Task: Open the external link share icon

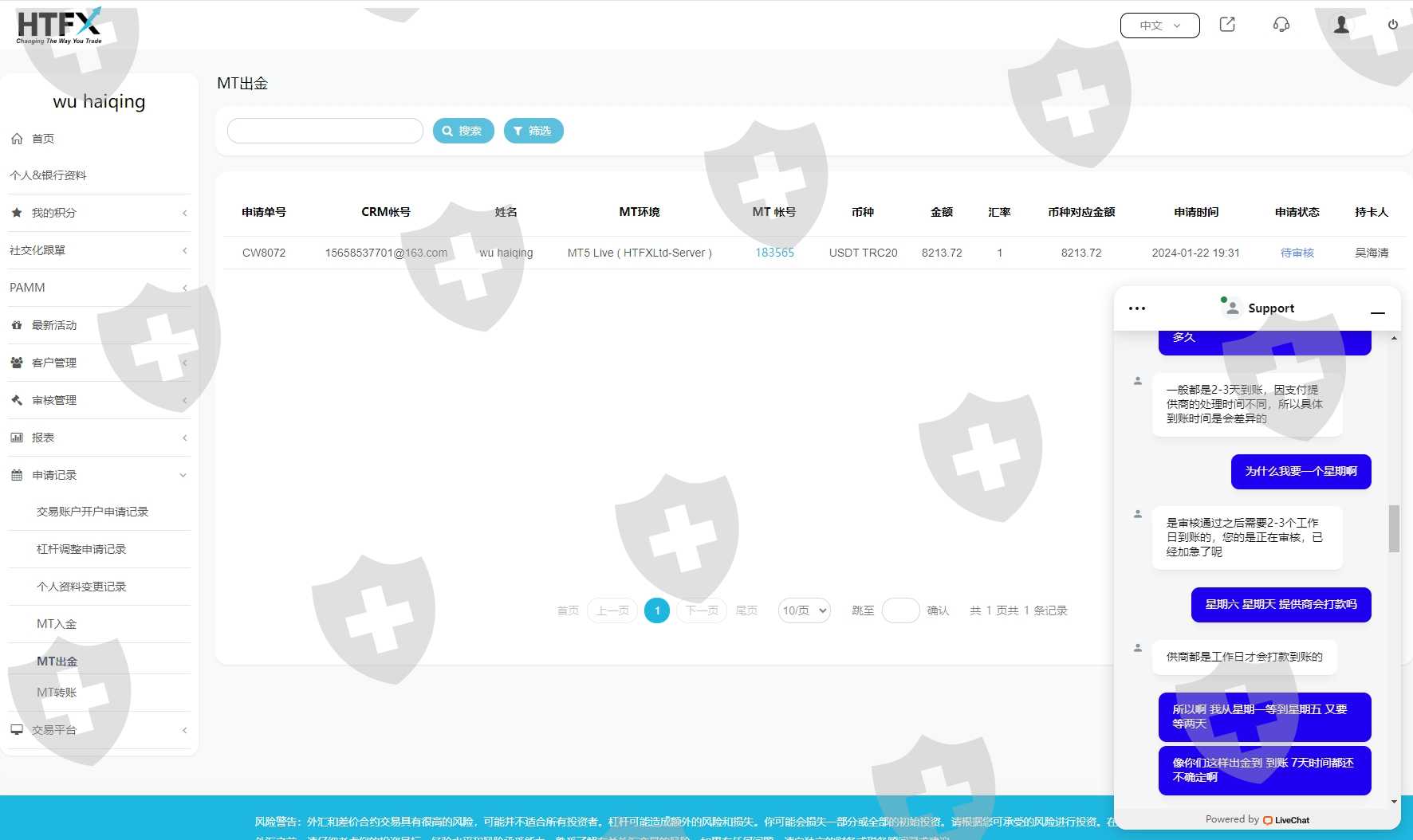Action: point(1227,25)
